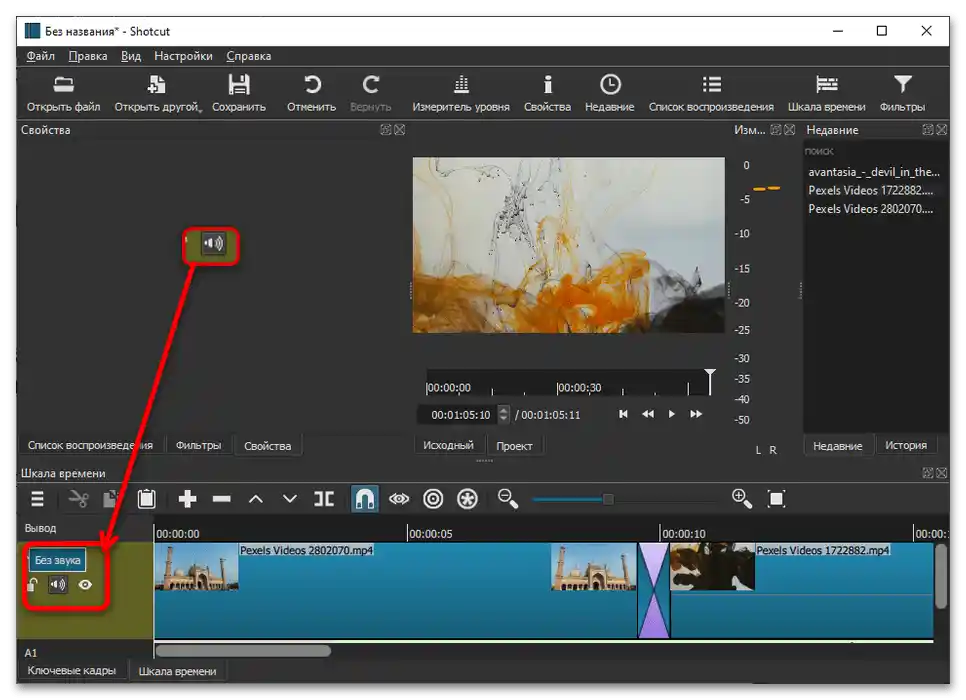Click the player scrub bar playhead
Image resolution: width=966 pixels, height=700 pixels.
[x=710, y=381]
